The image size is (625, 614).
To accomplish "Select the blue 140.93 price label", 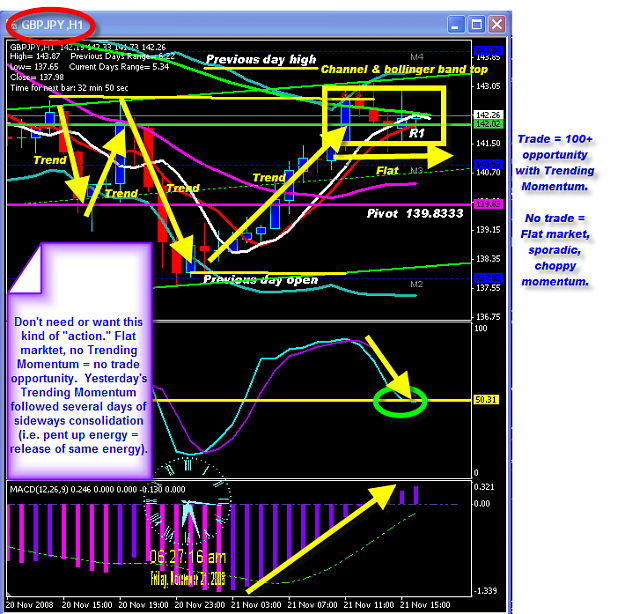I will point(488,164).
